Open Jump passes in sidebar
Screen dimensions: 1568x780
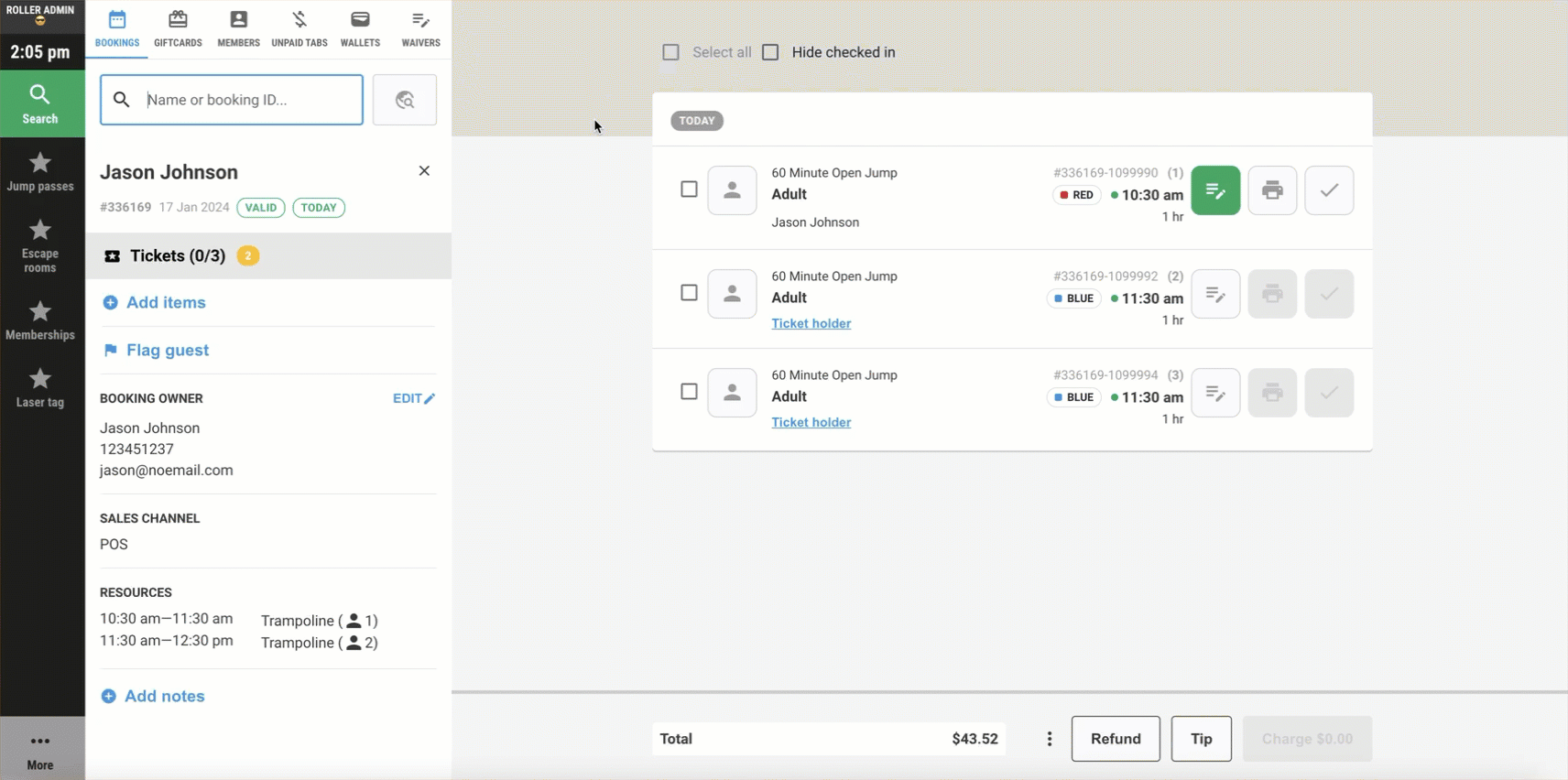coord(41,172)
